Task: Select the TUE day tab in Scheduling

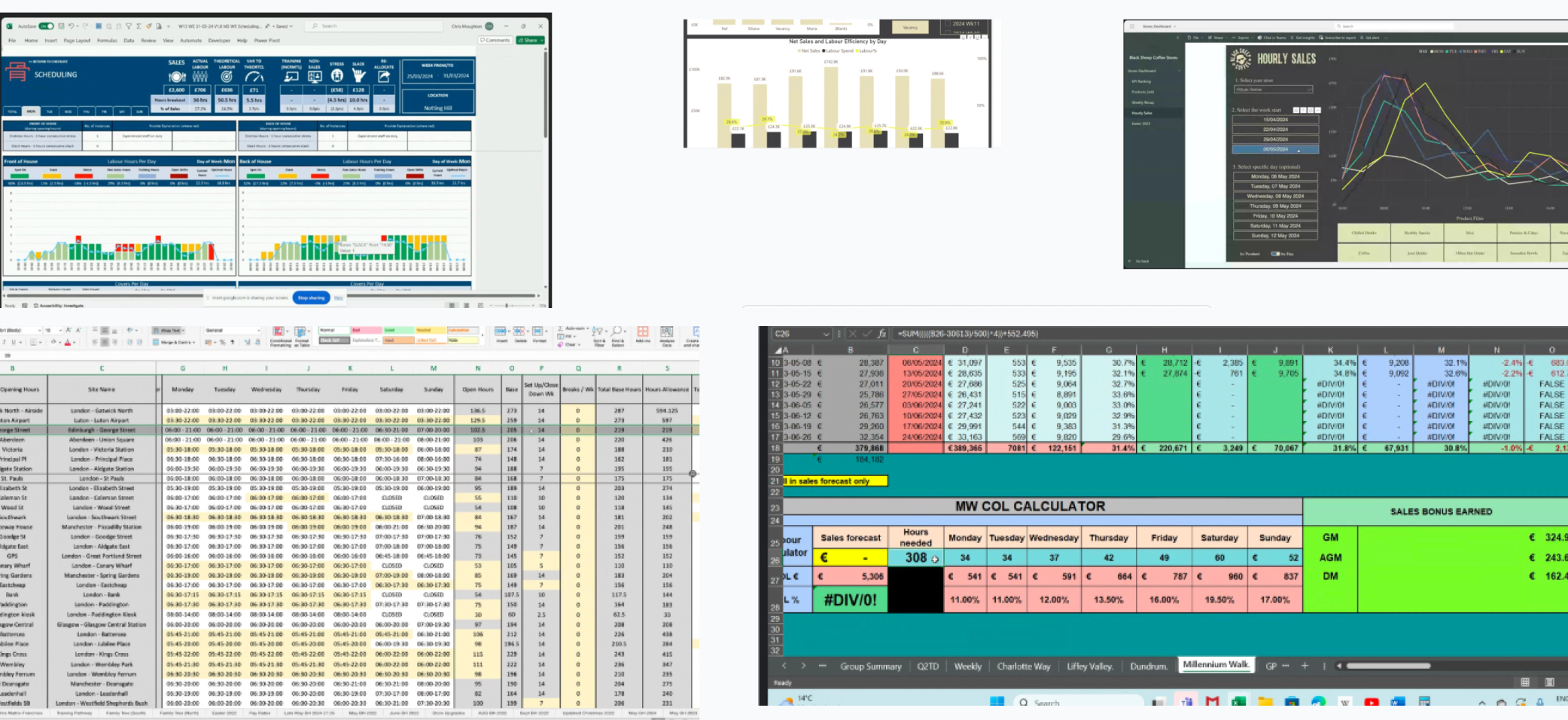Action: point(50,111)
